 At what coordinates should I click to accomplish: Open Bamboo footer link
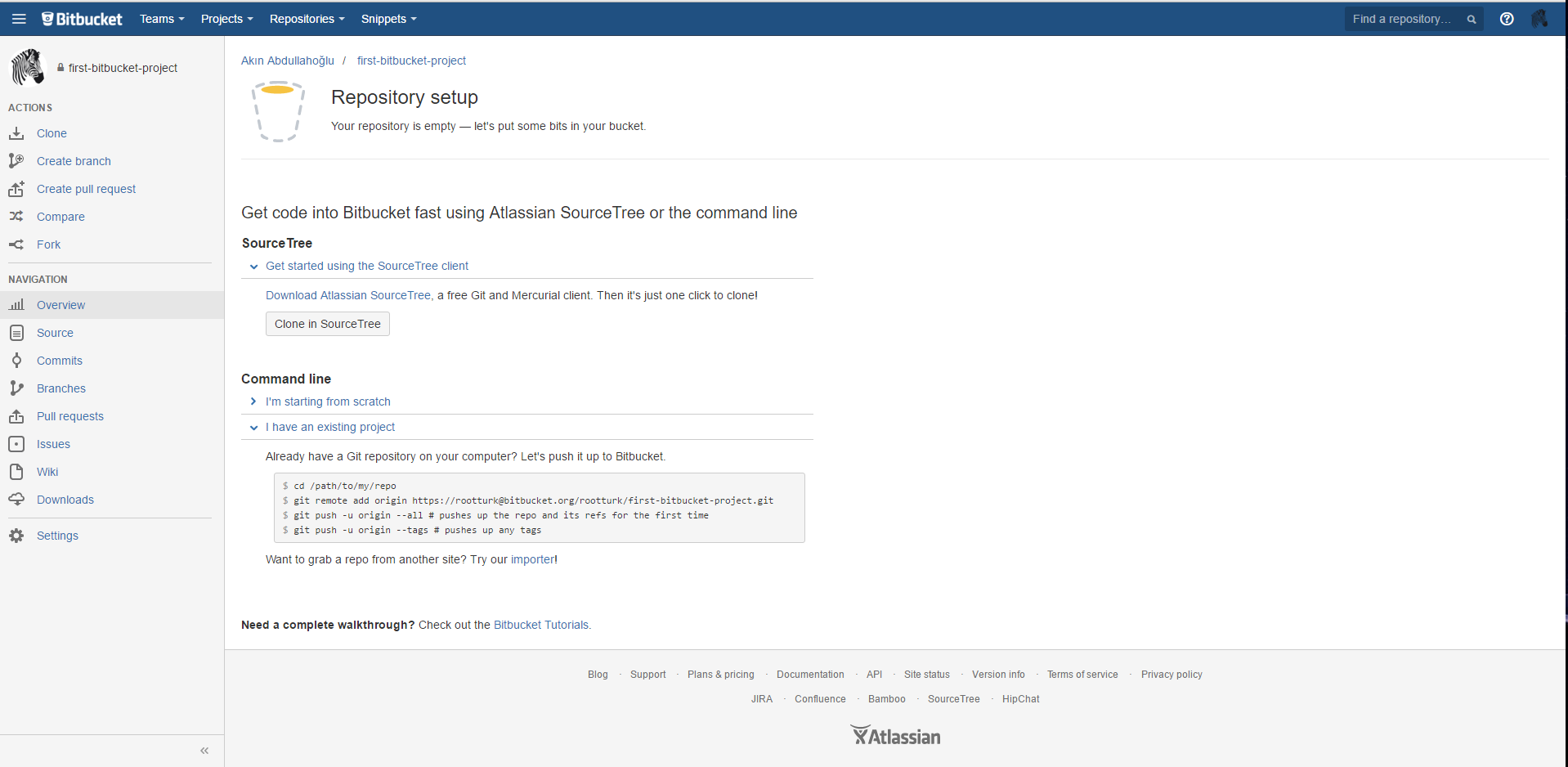887,699
